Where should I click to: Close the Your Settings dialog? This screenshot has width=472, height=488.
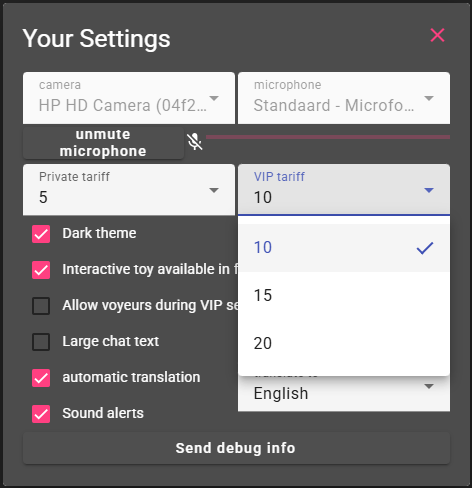[x=437, y=35]
